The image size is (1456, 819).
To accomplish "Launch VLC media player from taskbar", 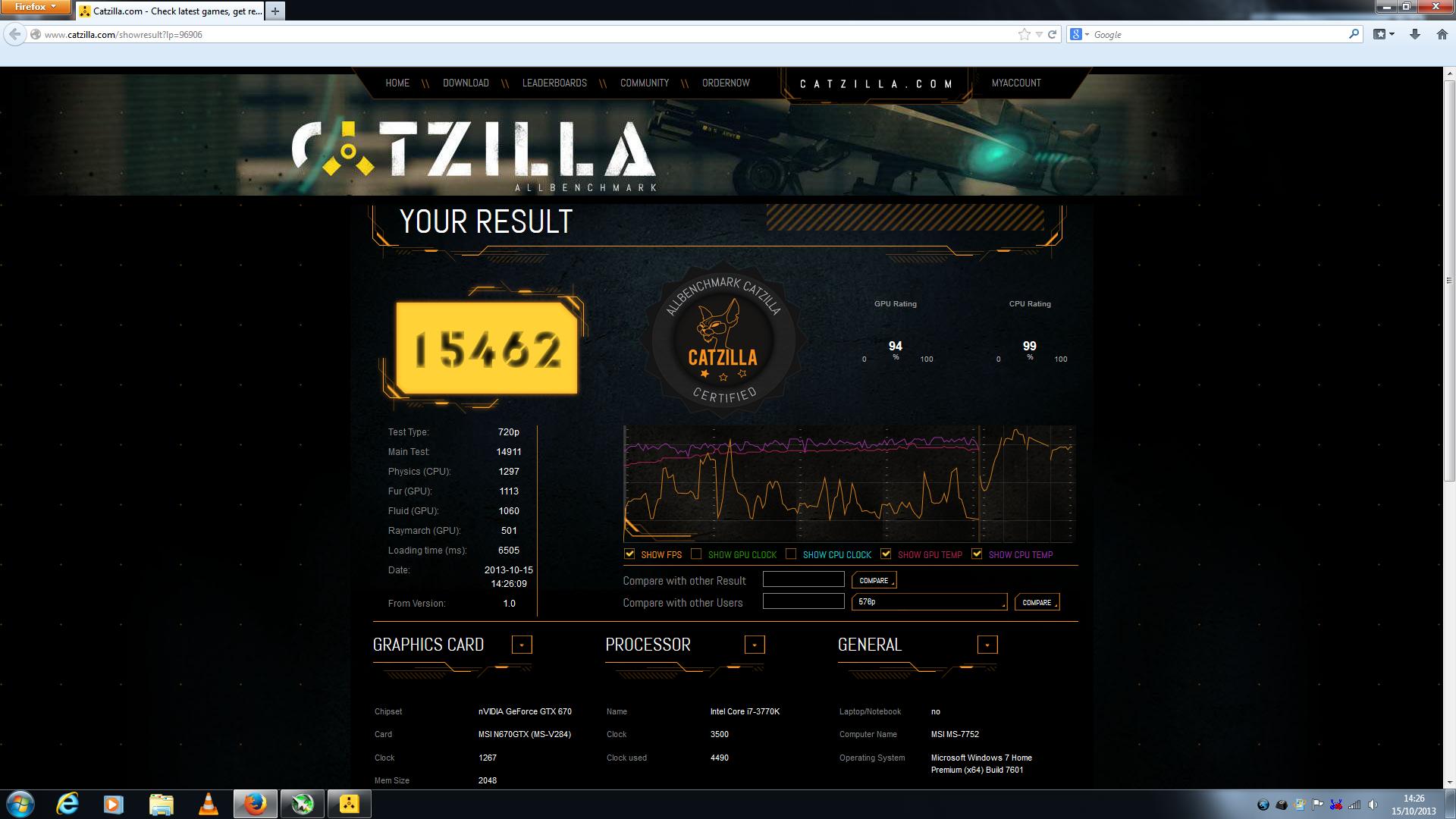I will (x=208, y=804).
